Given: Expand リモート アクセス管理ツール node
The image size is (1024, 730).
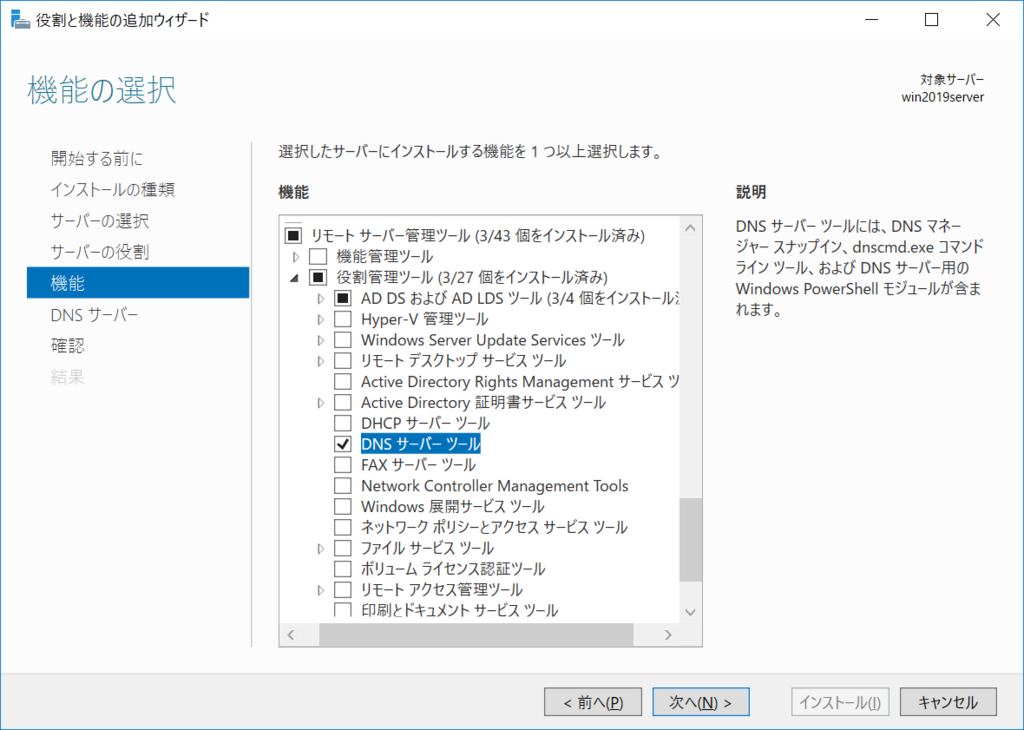Looking at the screenshot, I should [x=321, y=590].
